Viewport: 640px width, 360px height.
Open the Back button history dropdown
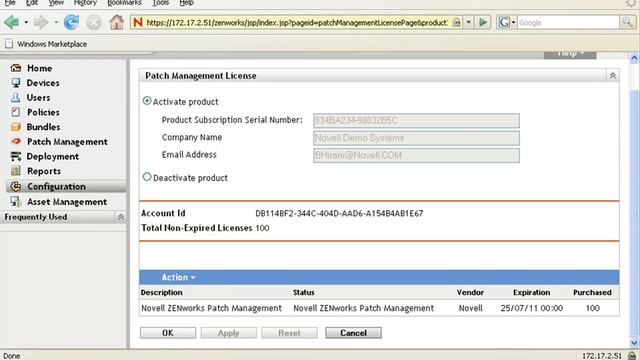pyautogui.click(x=26, y=22)
